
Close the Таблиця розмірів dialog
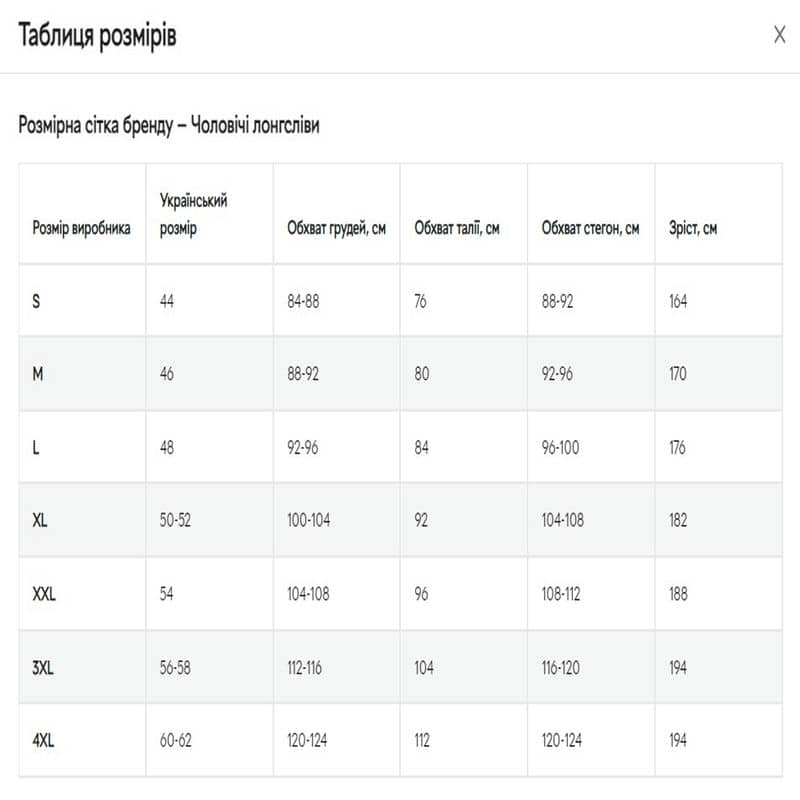(779, 35)
